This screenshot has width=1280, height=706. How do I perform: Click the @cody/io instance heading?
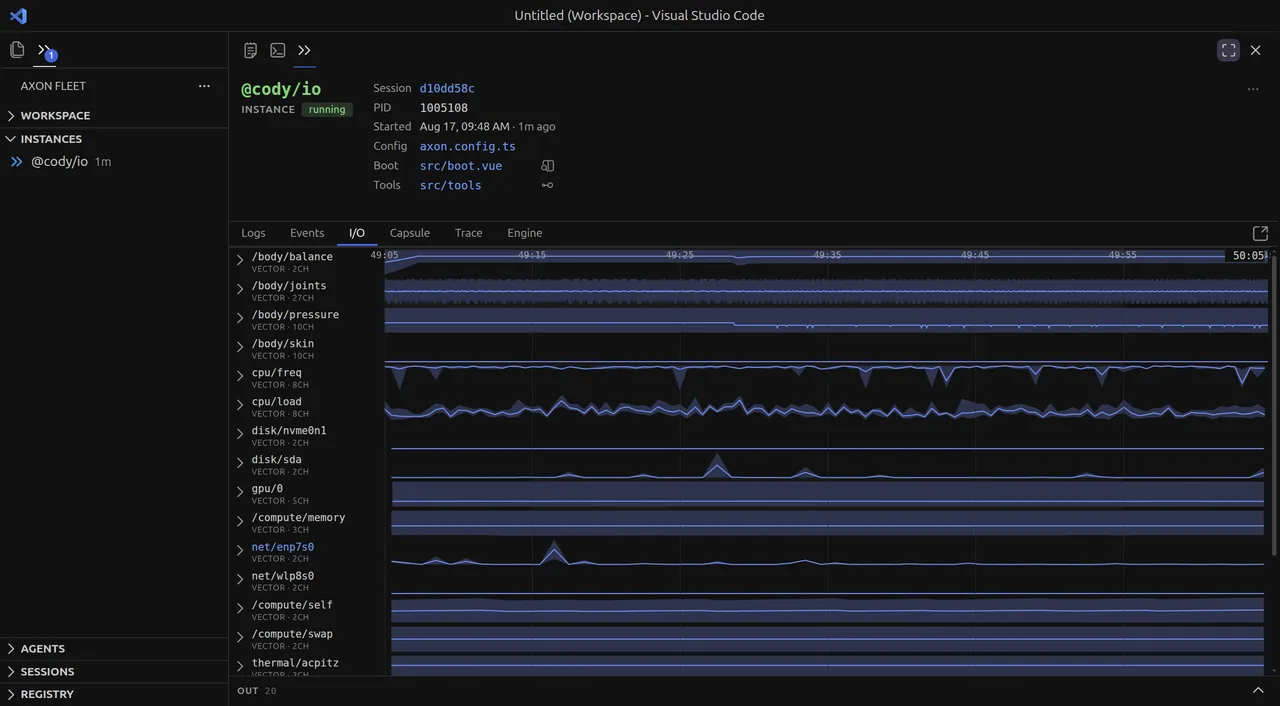pos(281,89)
